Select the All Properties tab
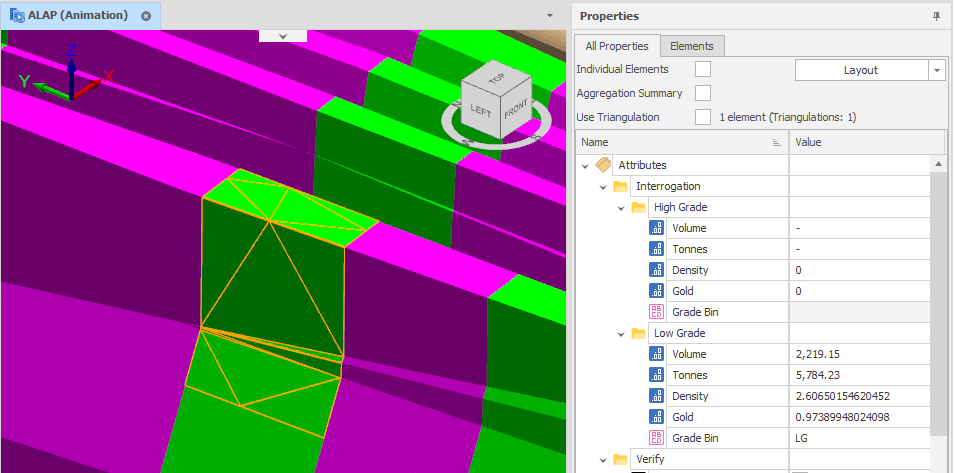The width and height of the screenshot is (955, 473). 617,46
